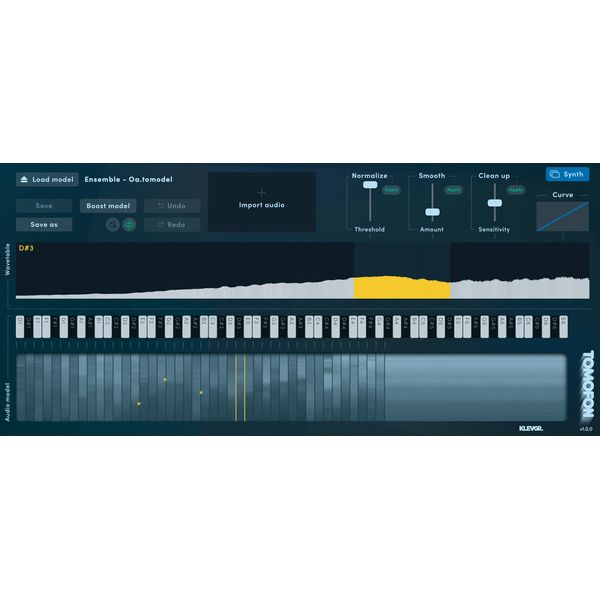Click the Ensemble - Oa.tomodel file name
This screenshot has width=600, height=600.
(x=129, y=179)
